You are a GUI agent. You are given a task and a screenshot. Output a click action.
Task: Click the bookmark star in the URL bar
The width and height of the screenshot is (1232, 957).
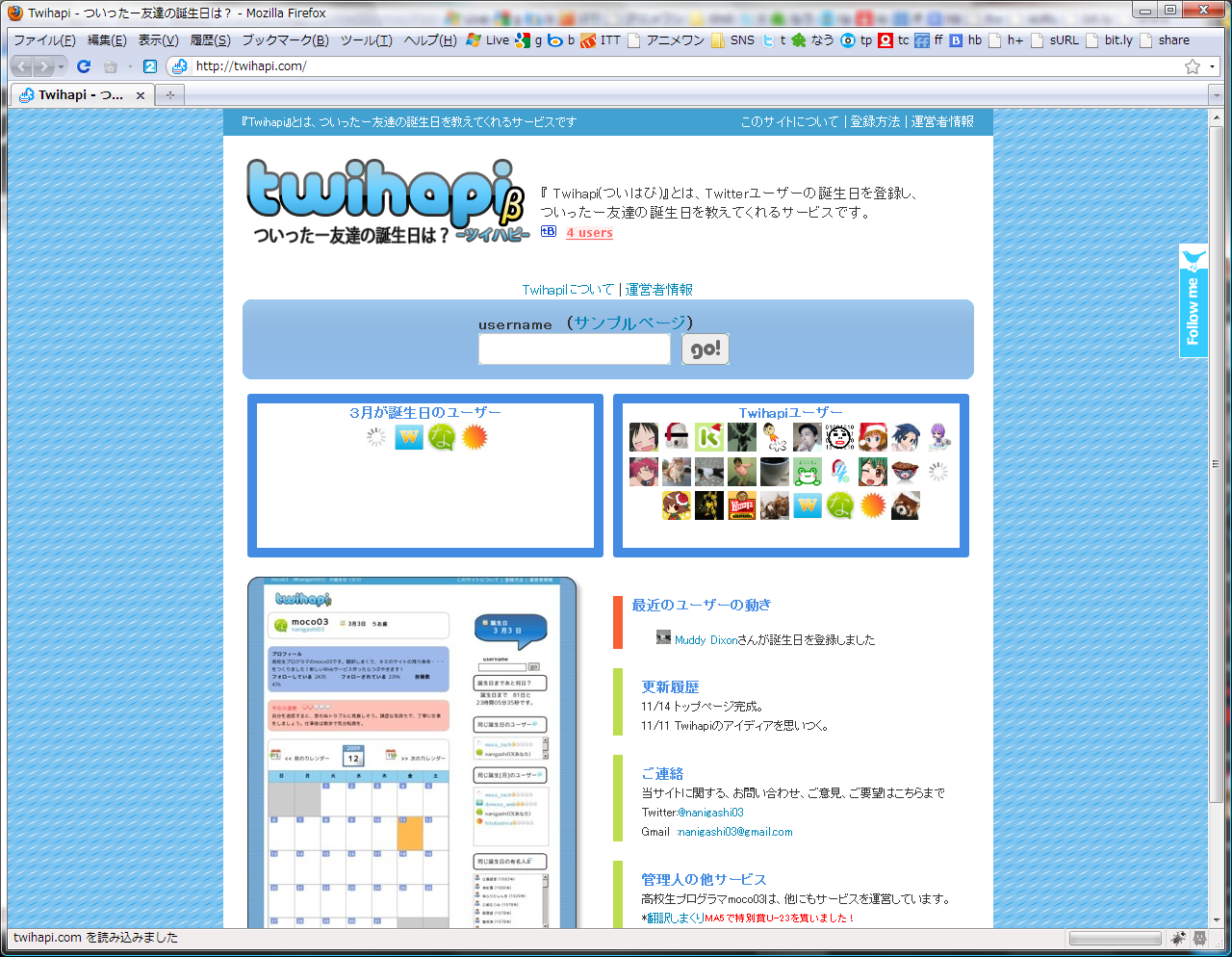tap(1193, 66)
